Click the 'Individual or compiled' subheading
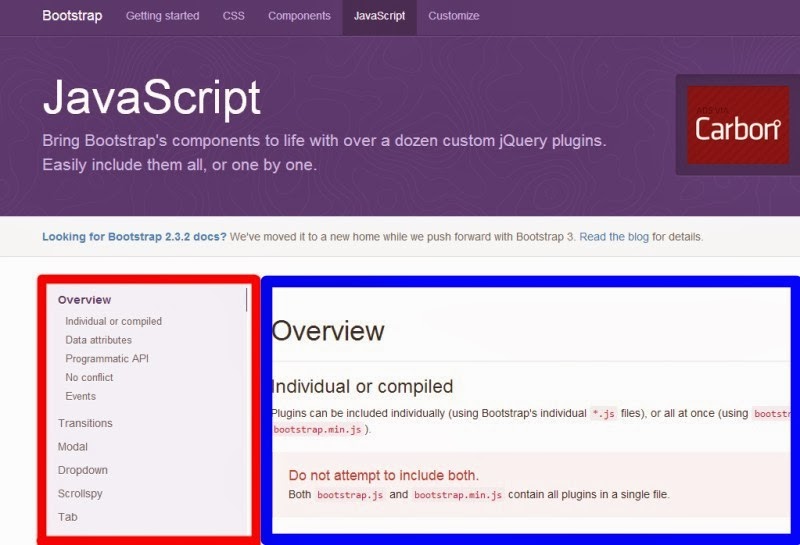The image size is (800, 545). click(x=362, y=386)
